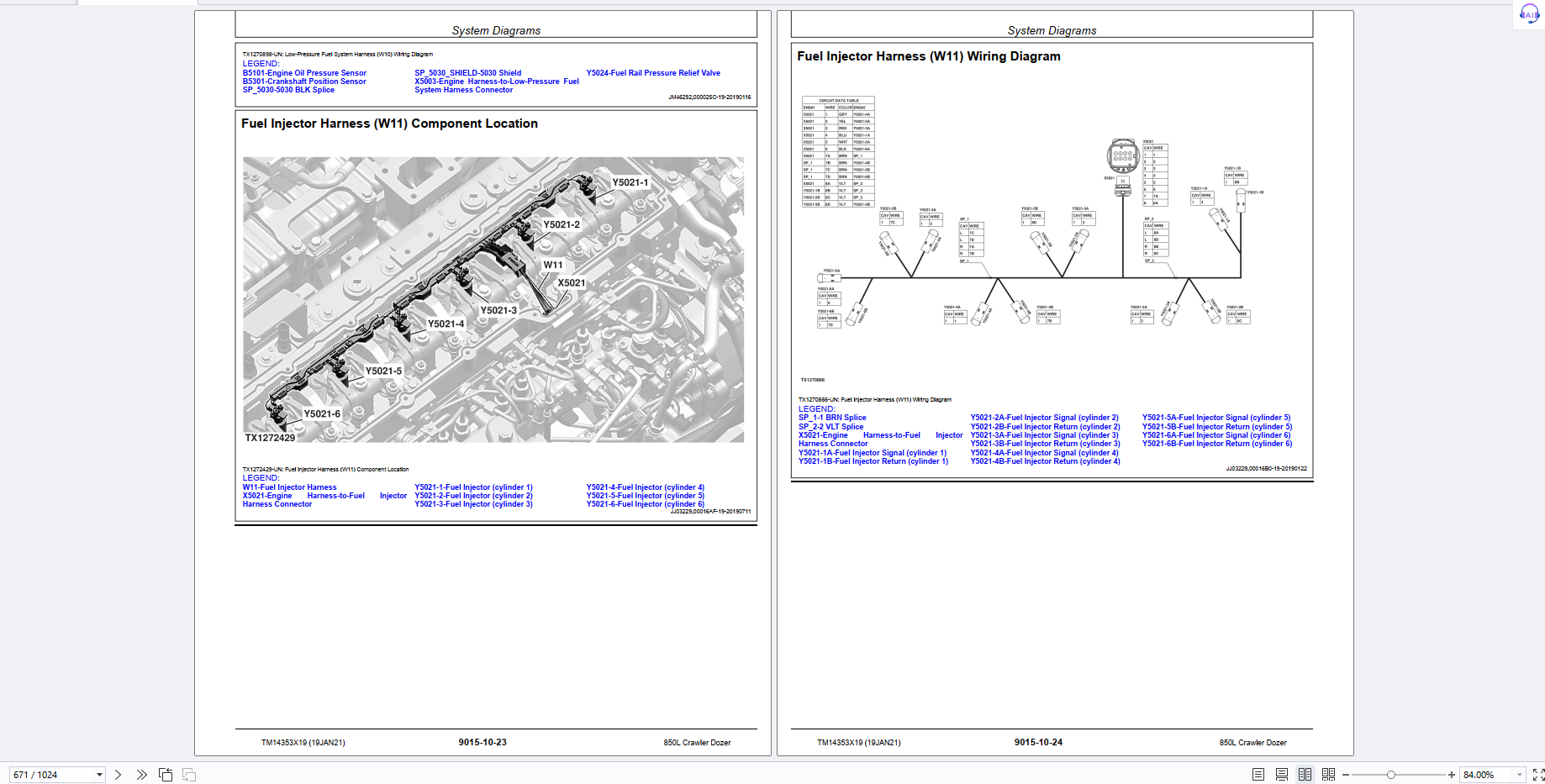Click link Y5021-4B-Fuel Injector Return (cylinder 4)

tap(1046, 461)
